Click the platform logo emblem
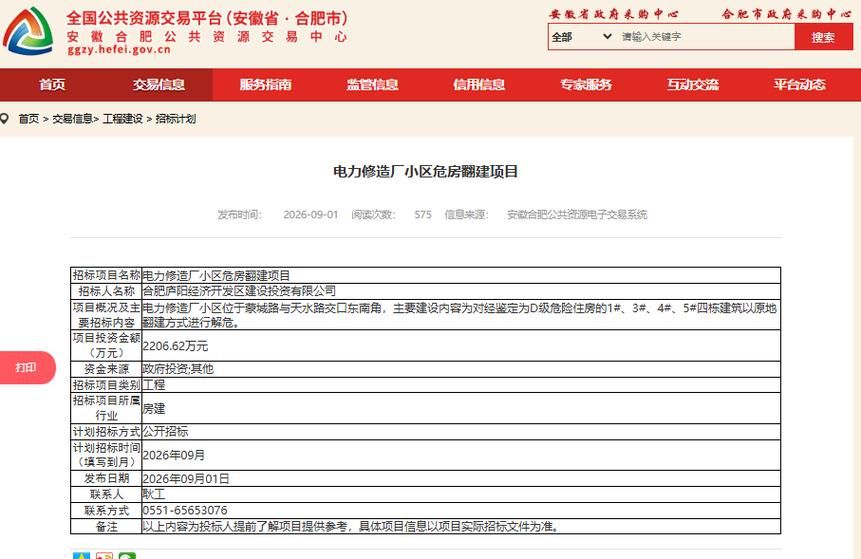 click(28, 31)
